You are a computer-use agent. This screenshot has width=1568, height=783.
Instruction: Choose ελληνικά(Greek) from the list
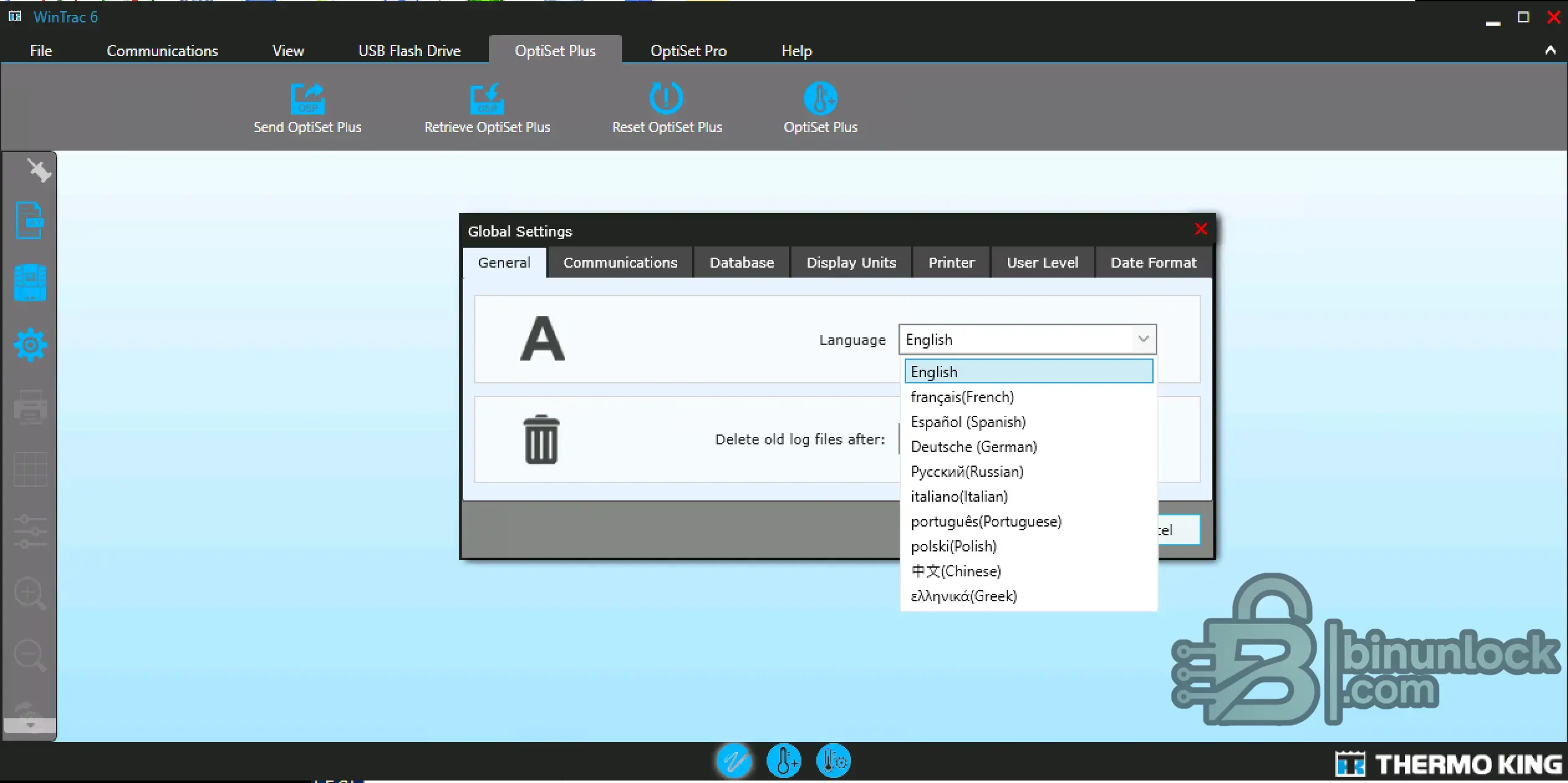click(1029, 596)
